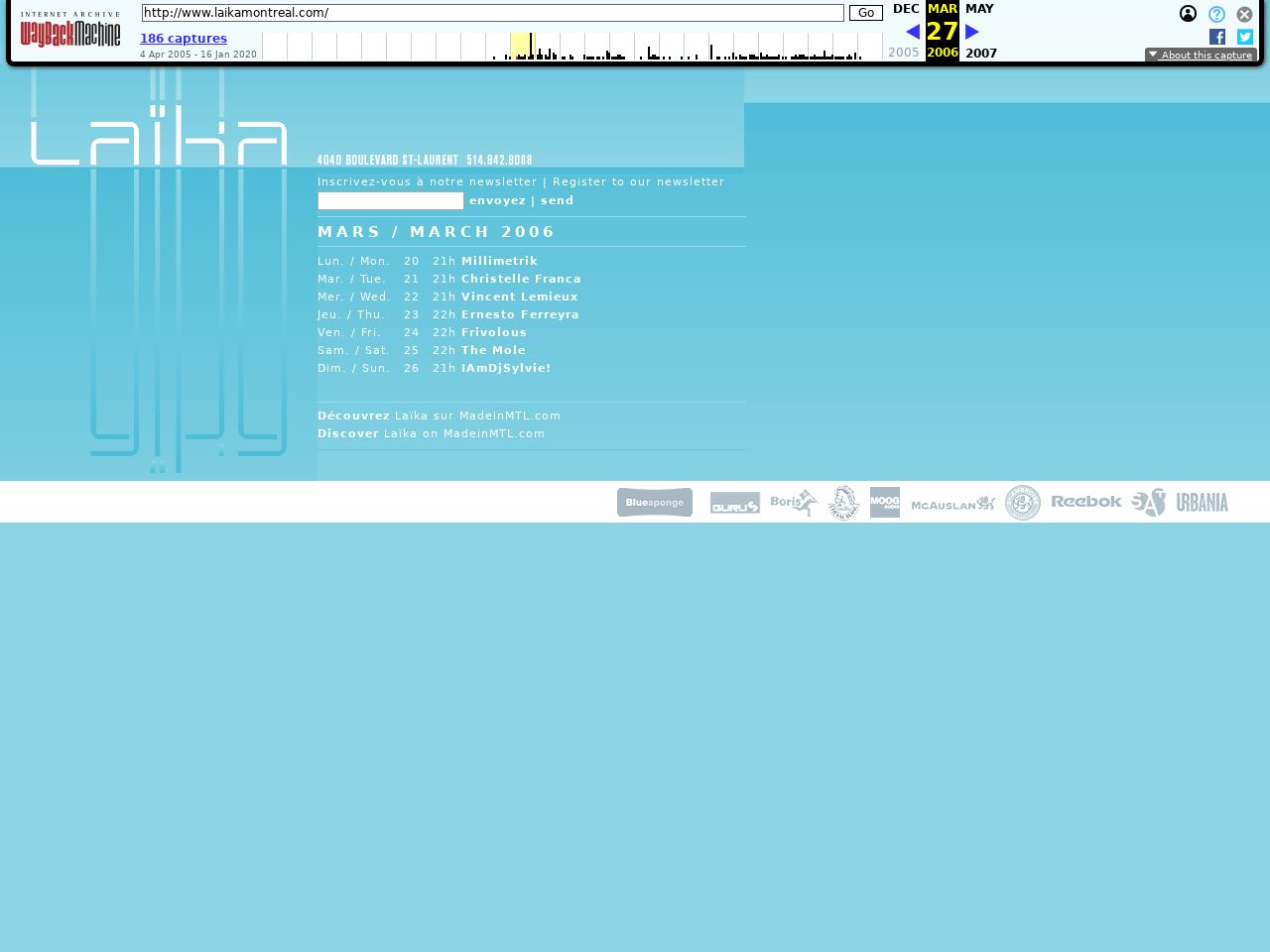This screenshot has height=952, width=1270.
Task: Click the Wayback Machine logo
Action: click(69, 31)
